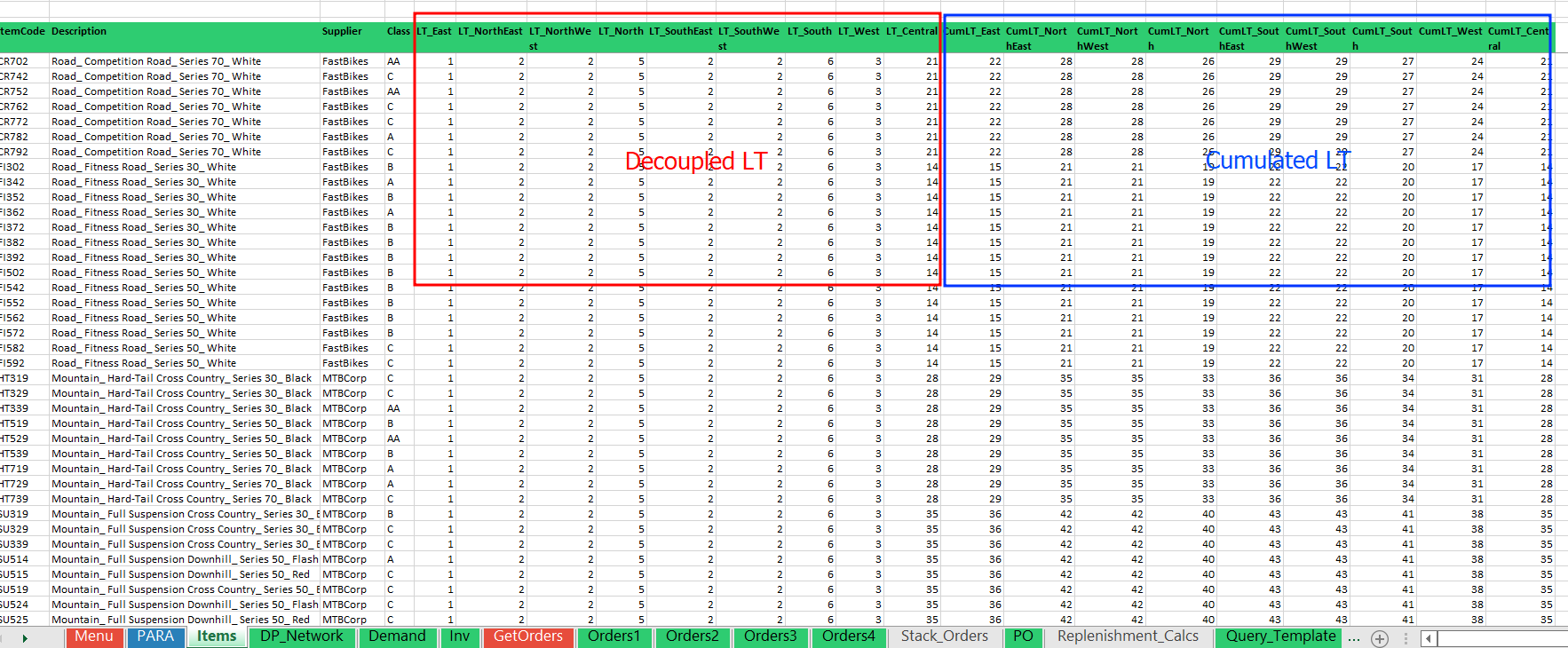Select the Orders4 sheet tab
Image resolution: width=1568 pixels, height=648 pixels.
click(848, 636)
